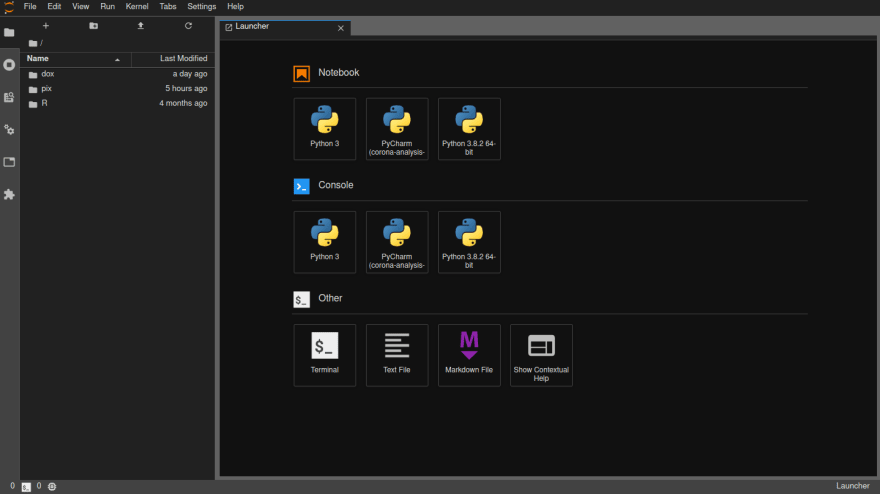Open the Open Tabs sidebar icon
Screen dimensions: 880x494
tap(9, 162)
